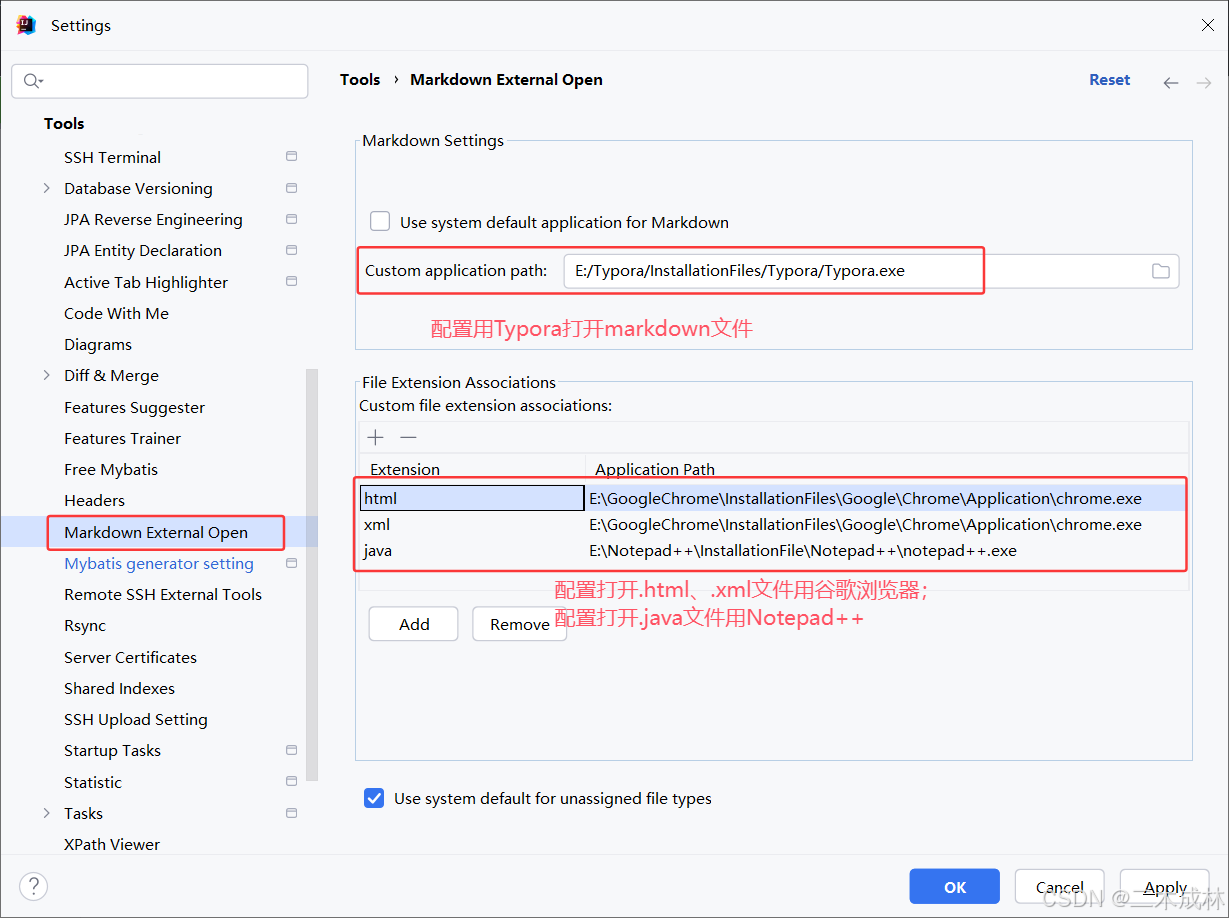Confirm settings with OK button

click(954, 887)
